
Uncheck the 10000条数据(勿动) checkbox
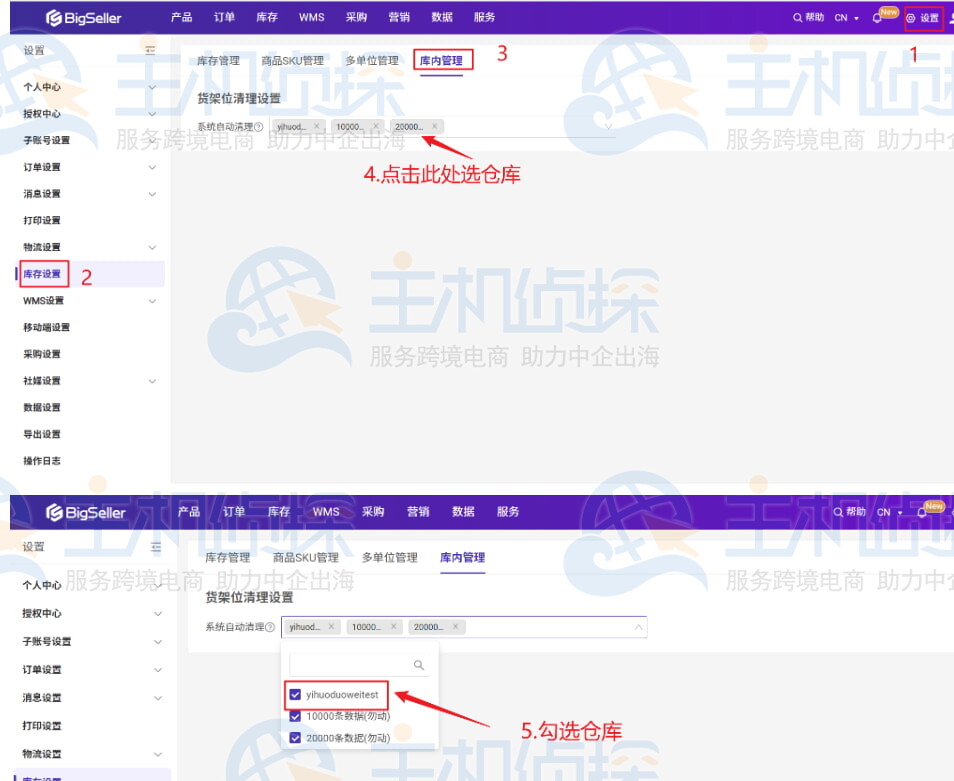pos(295,716)
